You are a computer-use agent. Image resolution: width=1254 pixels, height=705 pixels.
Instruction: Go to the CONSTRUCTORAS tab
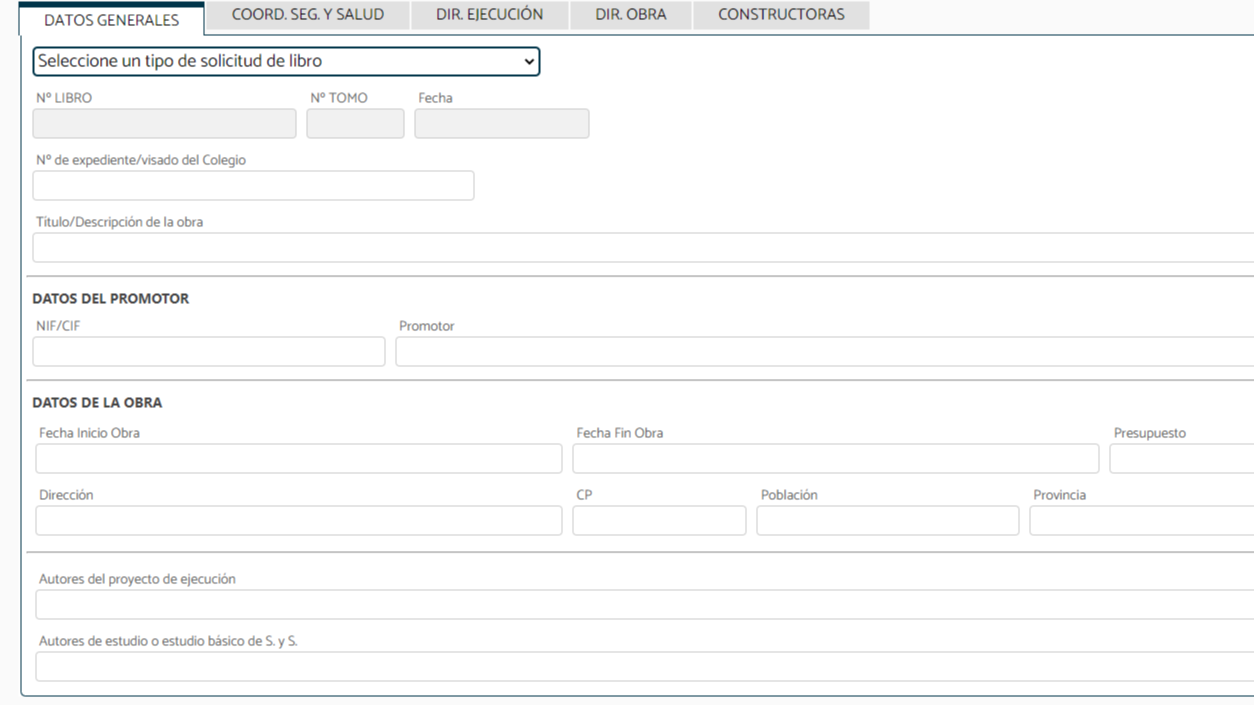point(781,15)
